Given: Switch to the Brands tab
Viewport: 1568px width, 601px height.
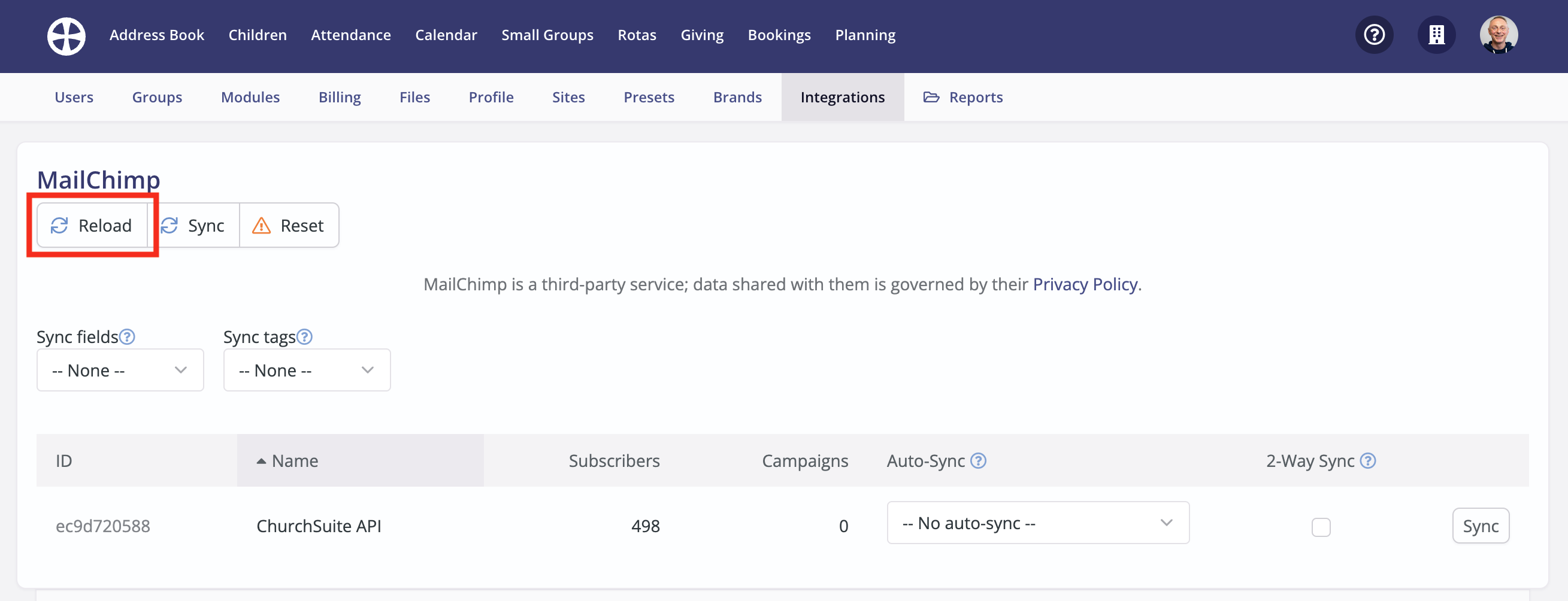Looking at the screenshot, I should (x=737, y=97).
